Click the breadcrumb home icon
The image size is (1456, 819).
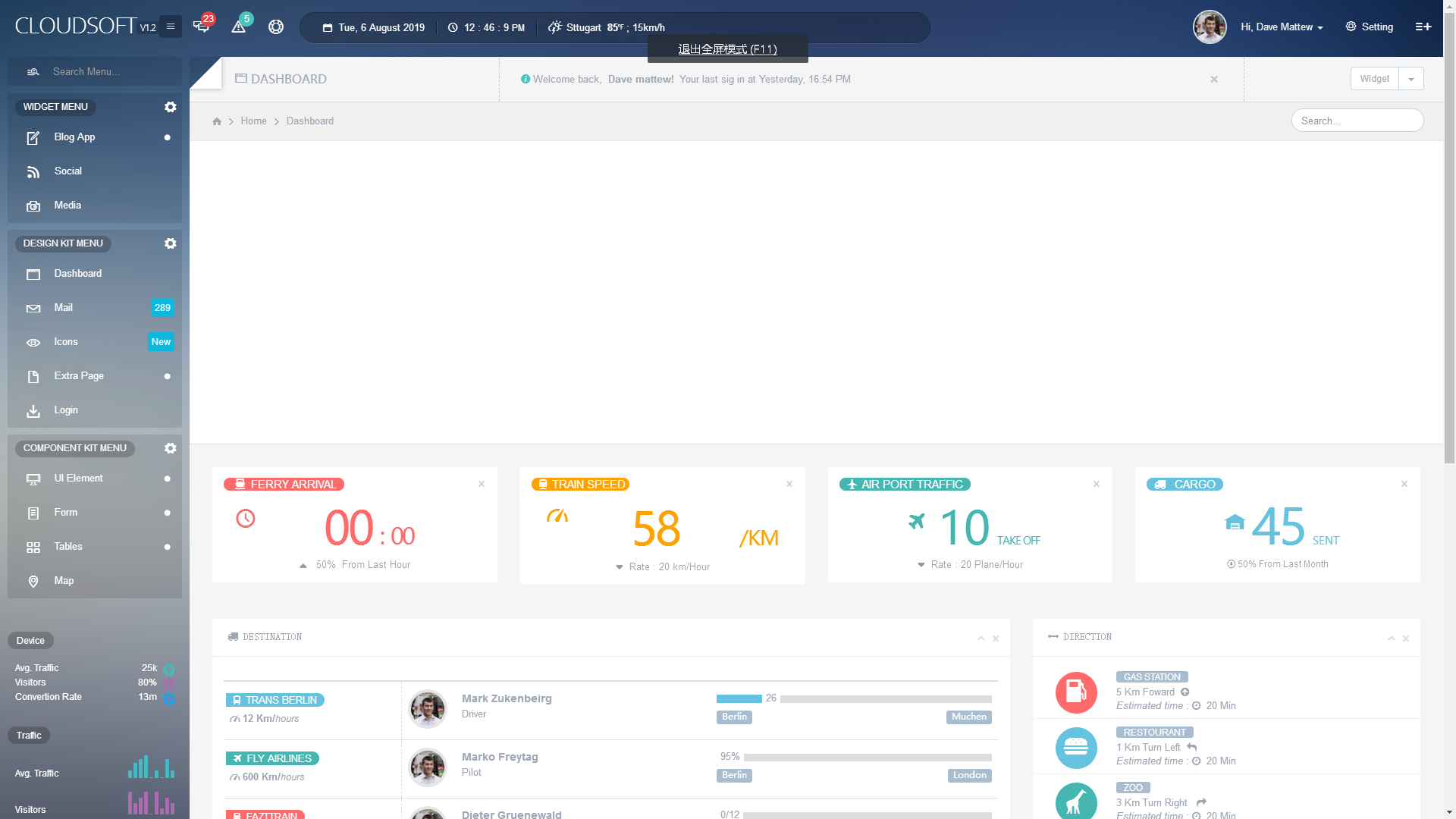click(217, 121)
